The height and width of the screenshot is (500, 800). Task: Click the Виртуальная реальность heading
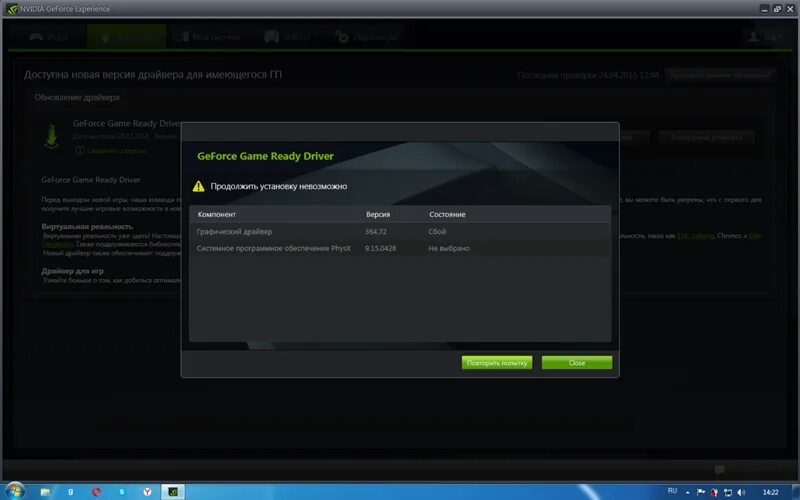(87, 226)
